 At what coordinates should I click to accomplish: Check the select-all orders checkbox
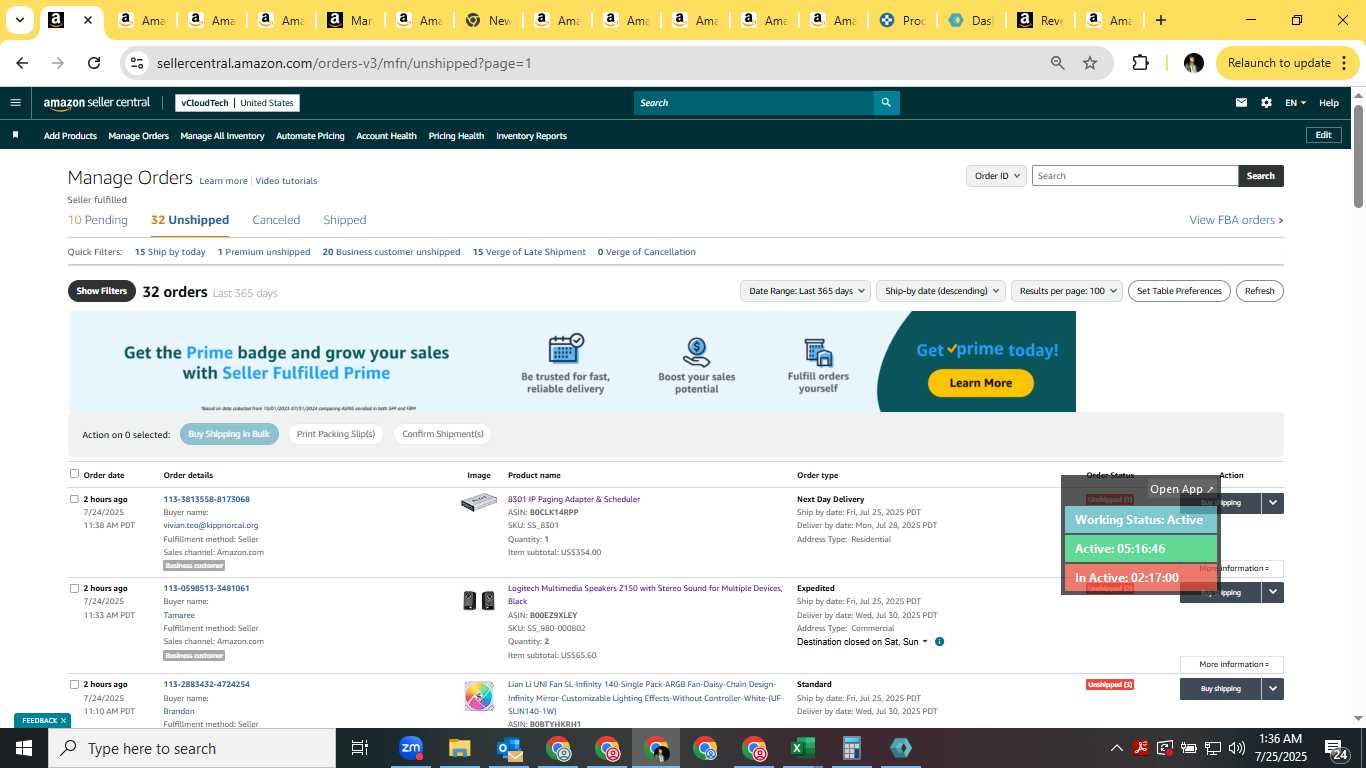tap(74, 474)
